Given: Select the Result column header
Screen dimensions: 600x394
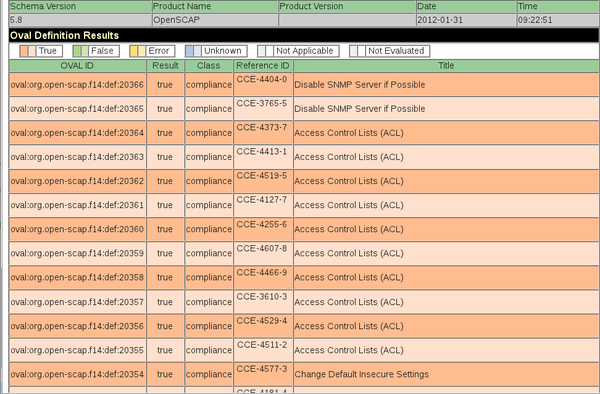Looking at the screenshot, I should tap(165, 66).
